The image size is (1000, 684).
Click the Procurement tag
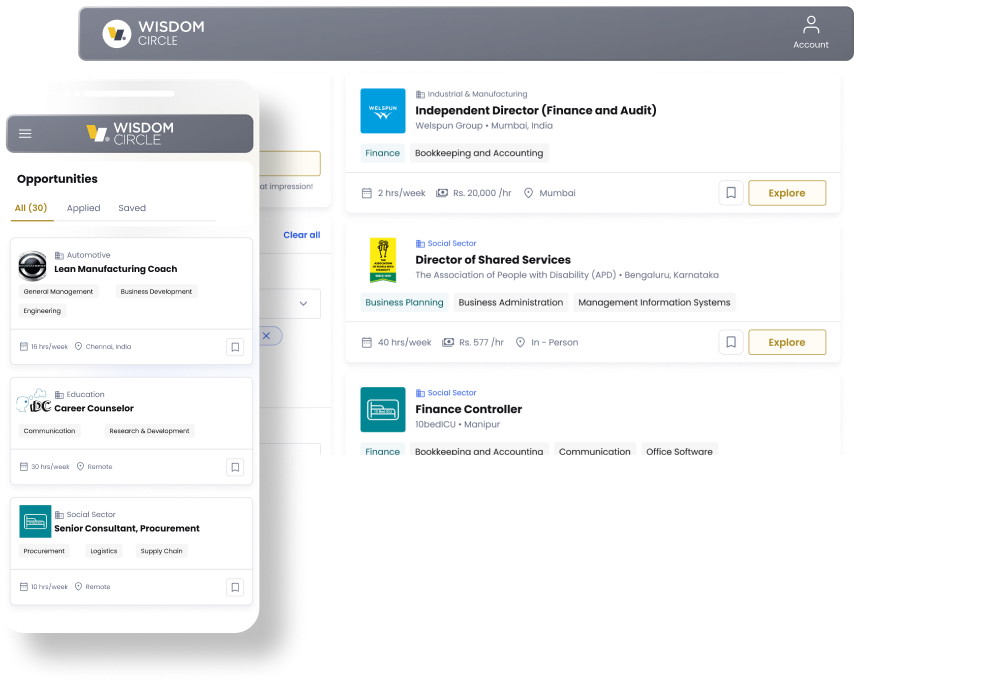pos(44,551)
